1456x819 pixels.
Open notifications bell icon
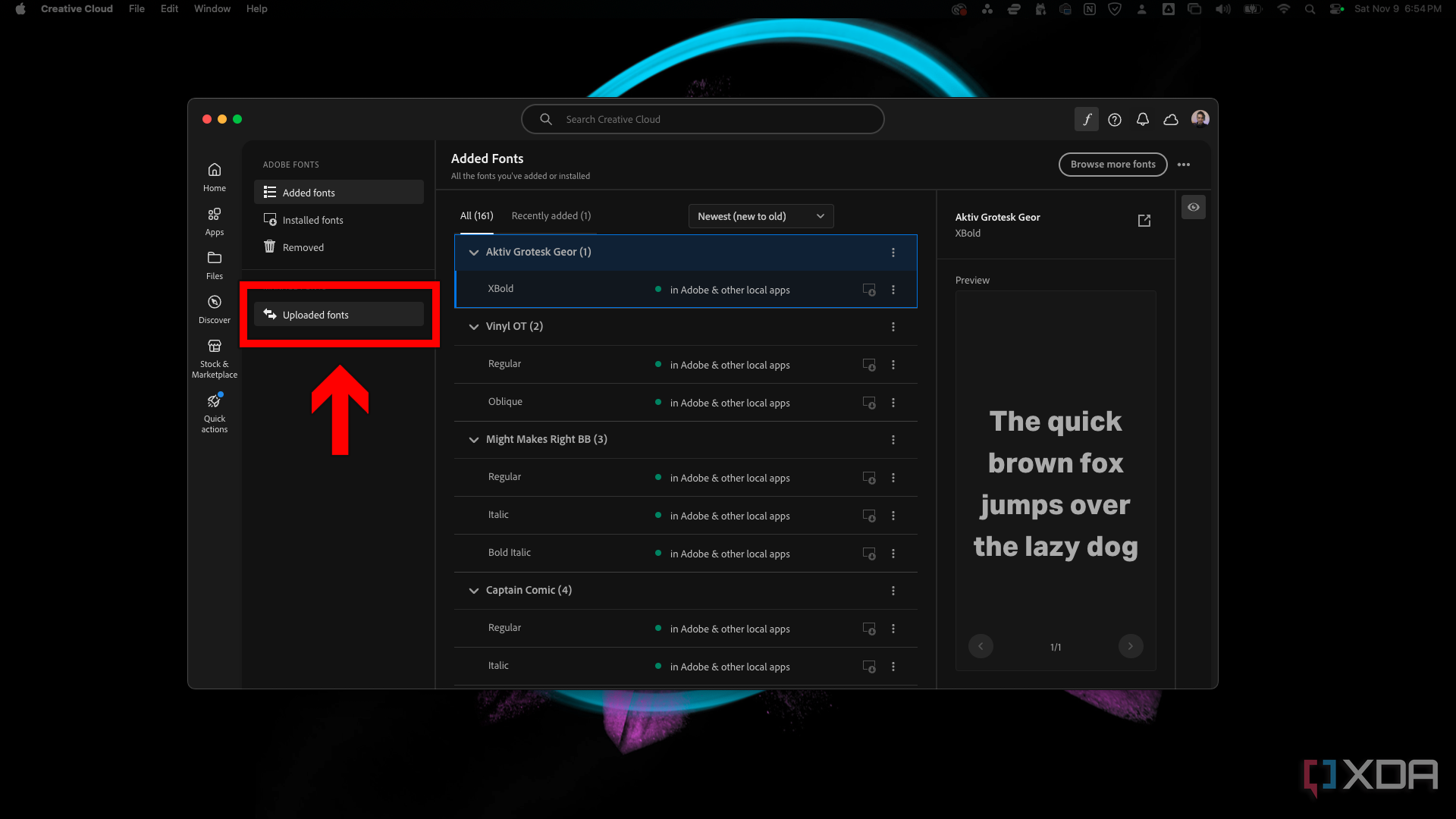pyautogui.click(x=1143, y=119)
